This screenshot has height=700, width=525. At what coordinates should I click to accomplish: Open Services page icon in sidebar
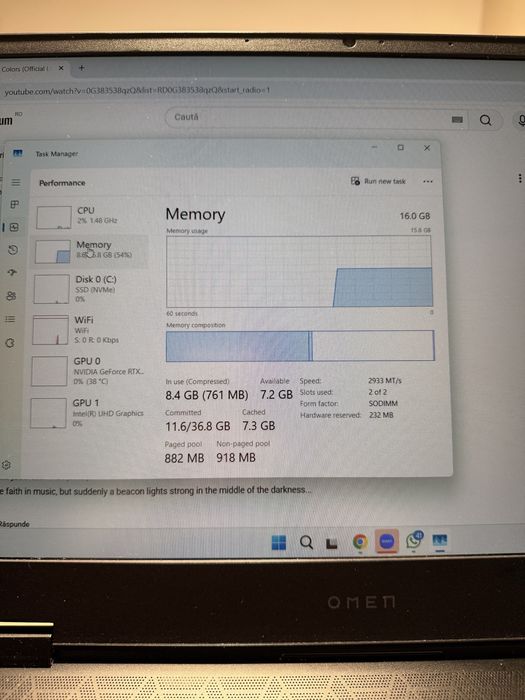10,343
